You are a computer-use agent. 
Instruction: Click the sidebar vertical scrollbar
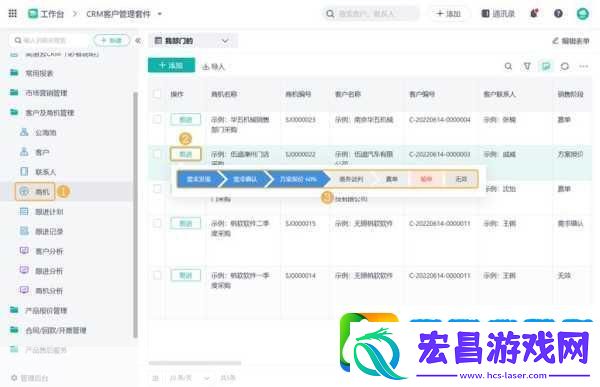pyautogui.click(x=135, y=215)
